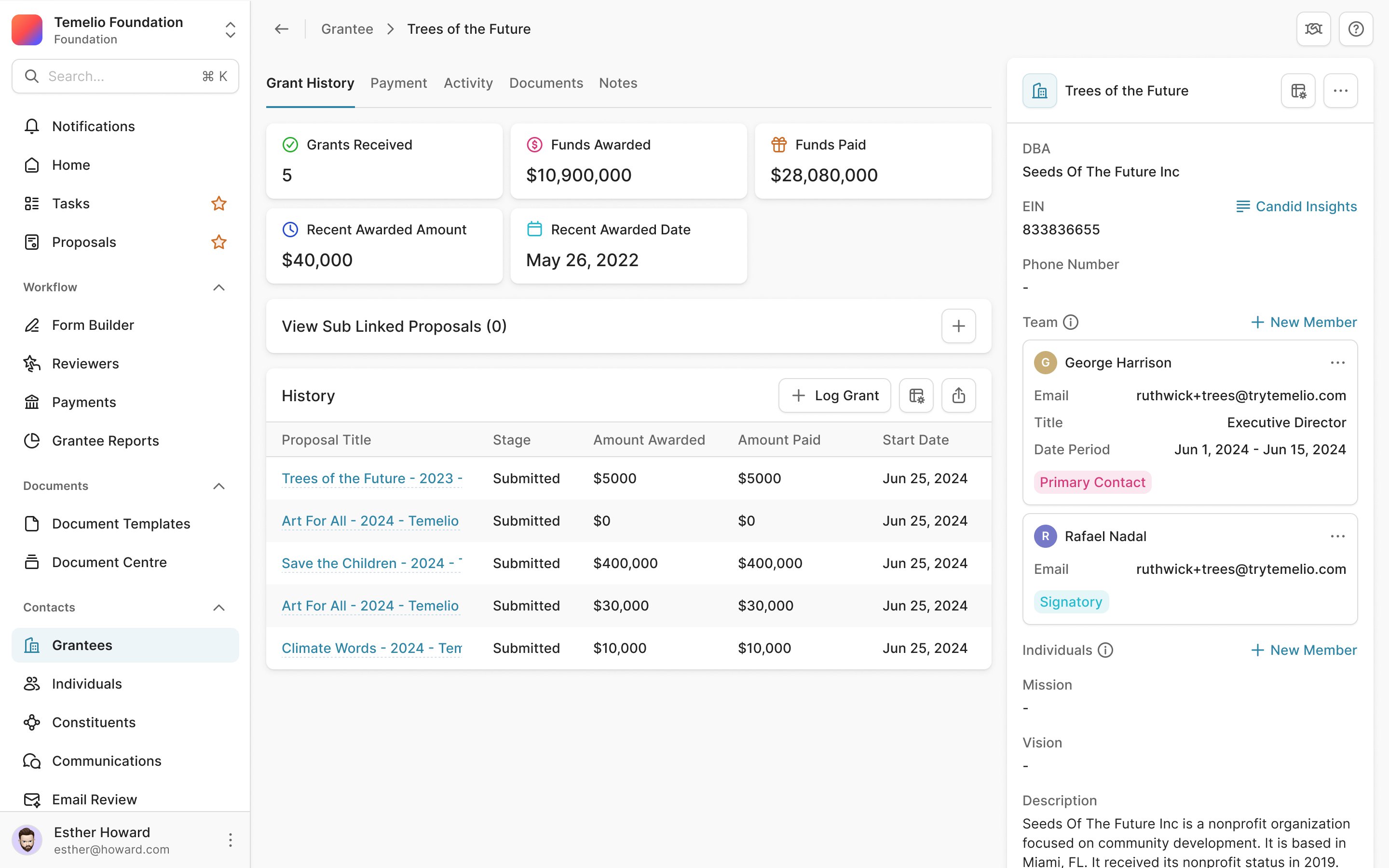Collapse the Workflow section
The height and width of the screenshot is (868, 1389).
[218, 287]
